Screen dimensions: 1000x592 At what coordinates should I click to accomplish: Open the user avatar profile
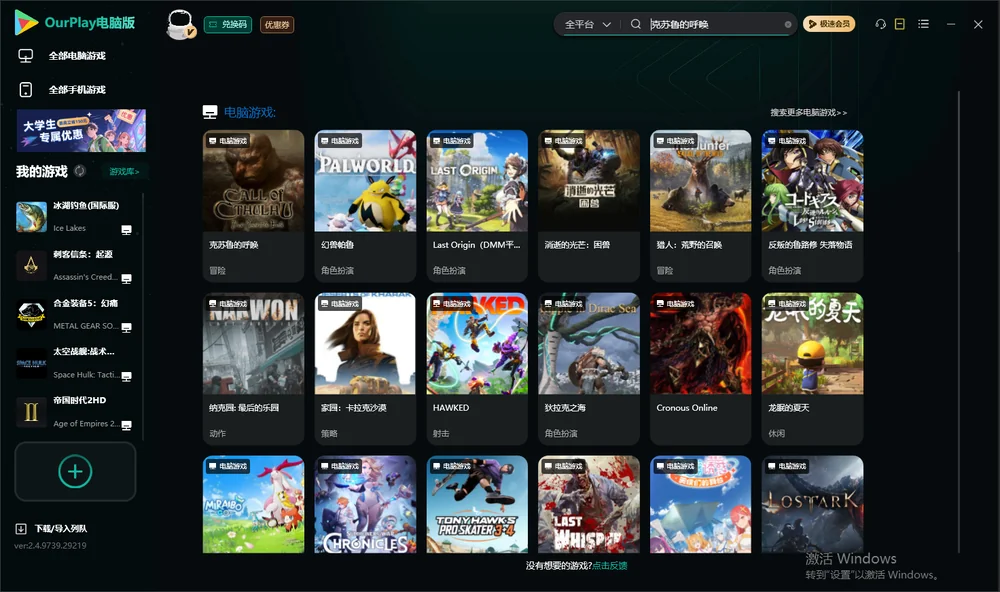(180, 24)
